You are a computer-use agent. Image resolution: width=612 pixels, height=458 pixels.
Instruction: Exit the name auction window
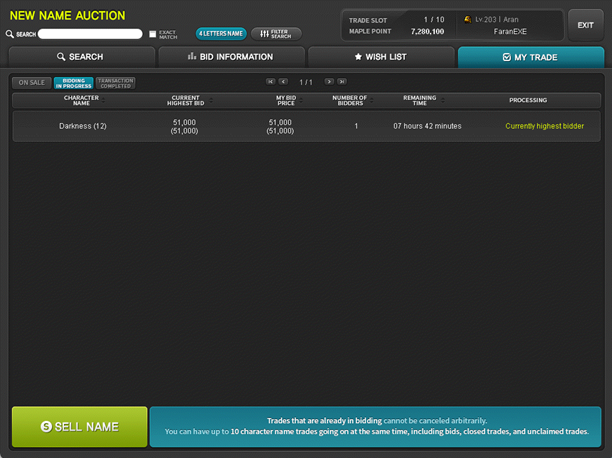pos(585,25)
